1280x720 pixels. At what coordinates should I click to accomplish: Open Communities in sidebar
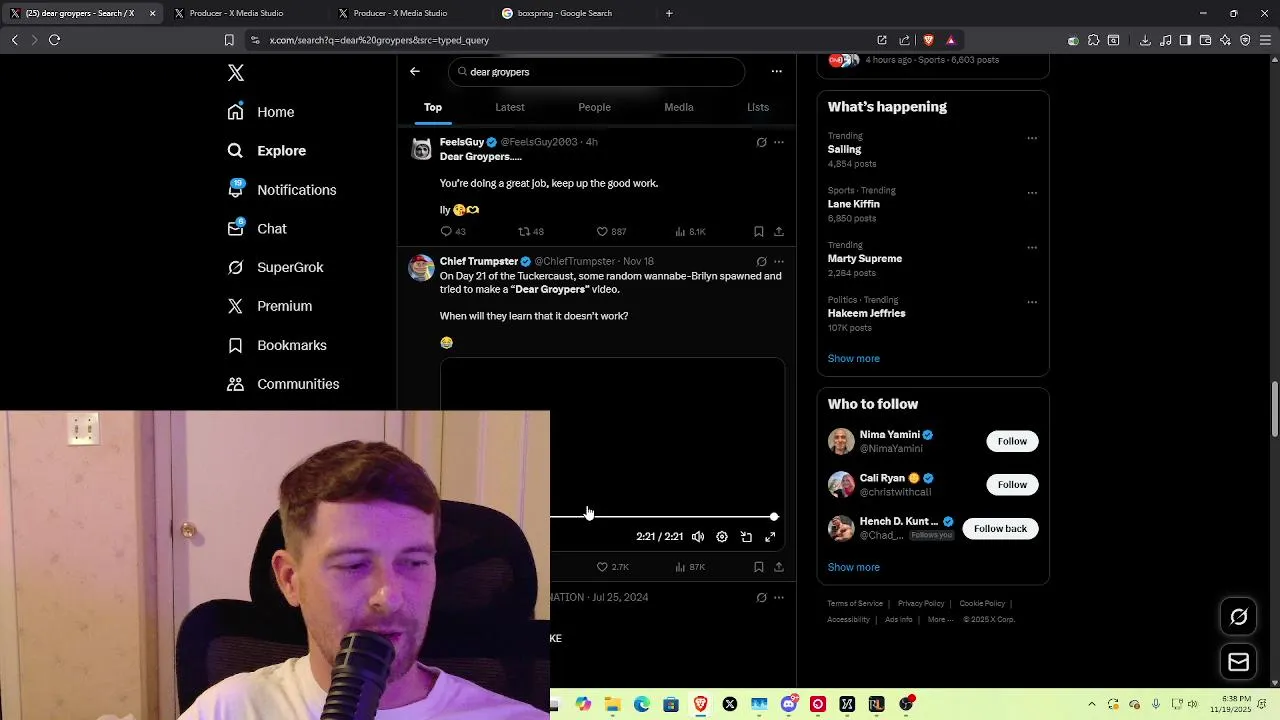click(283, 384)
